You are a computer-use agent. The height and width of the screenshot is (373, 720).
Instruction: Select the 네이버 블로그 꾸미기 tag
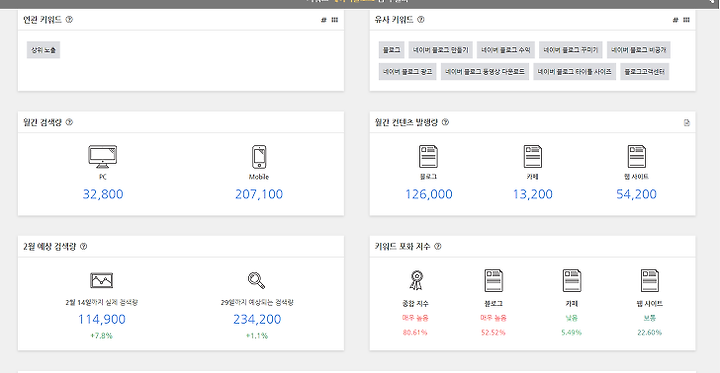tap(571, 50)
